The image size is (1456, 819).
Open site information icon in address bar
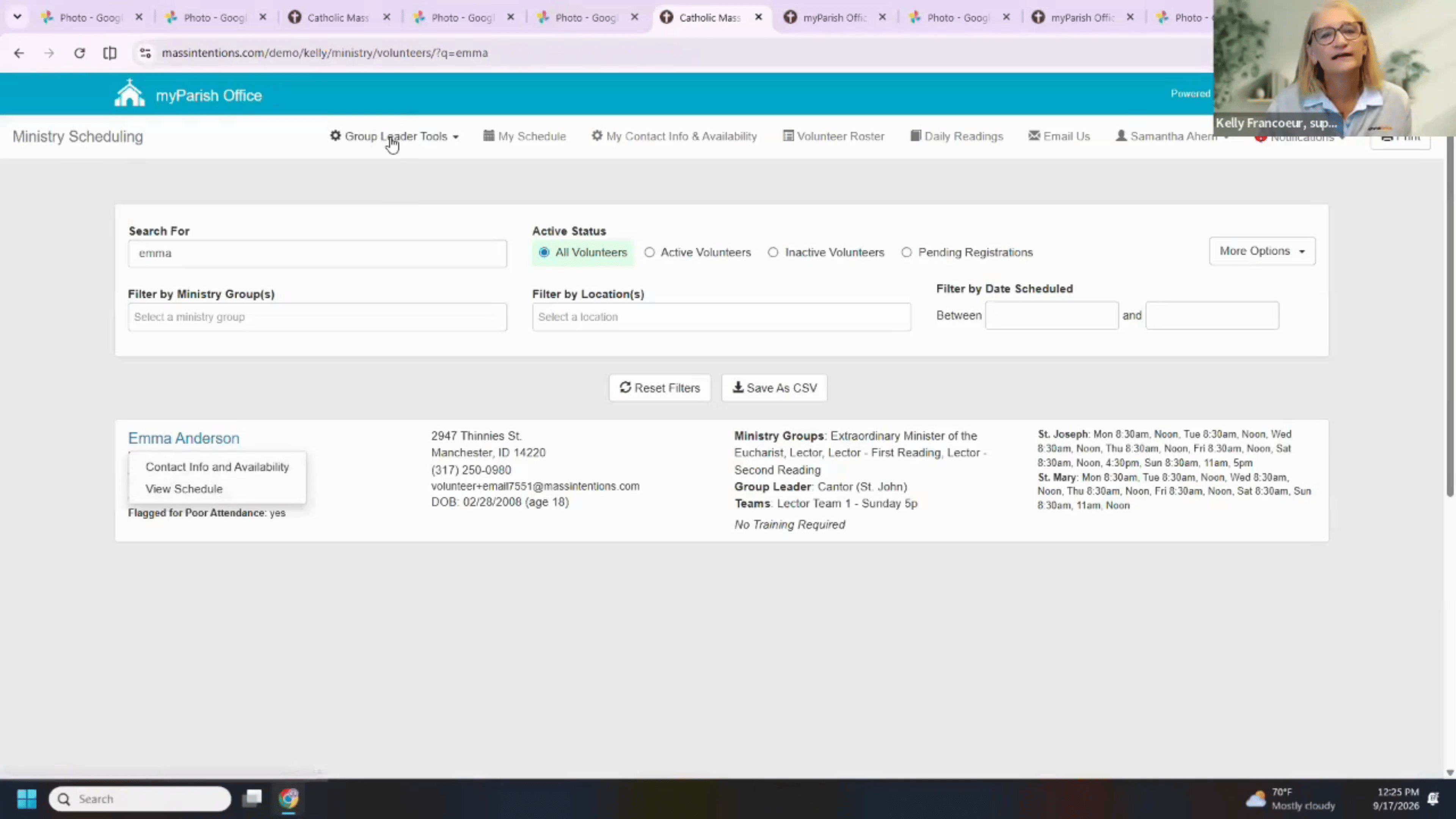pyautogui.click(x=145, y=53)
